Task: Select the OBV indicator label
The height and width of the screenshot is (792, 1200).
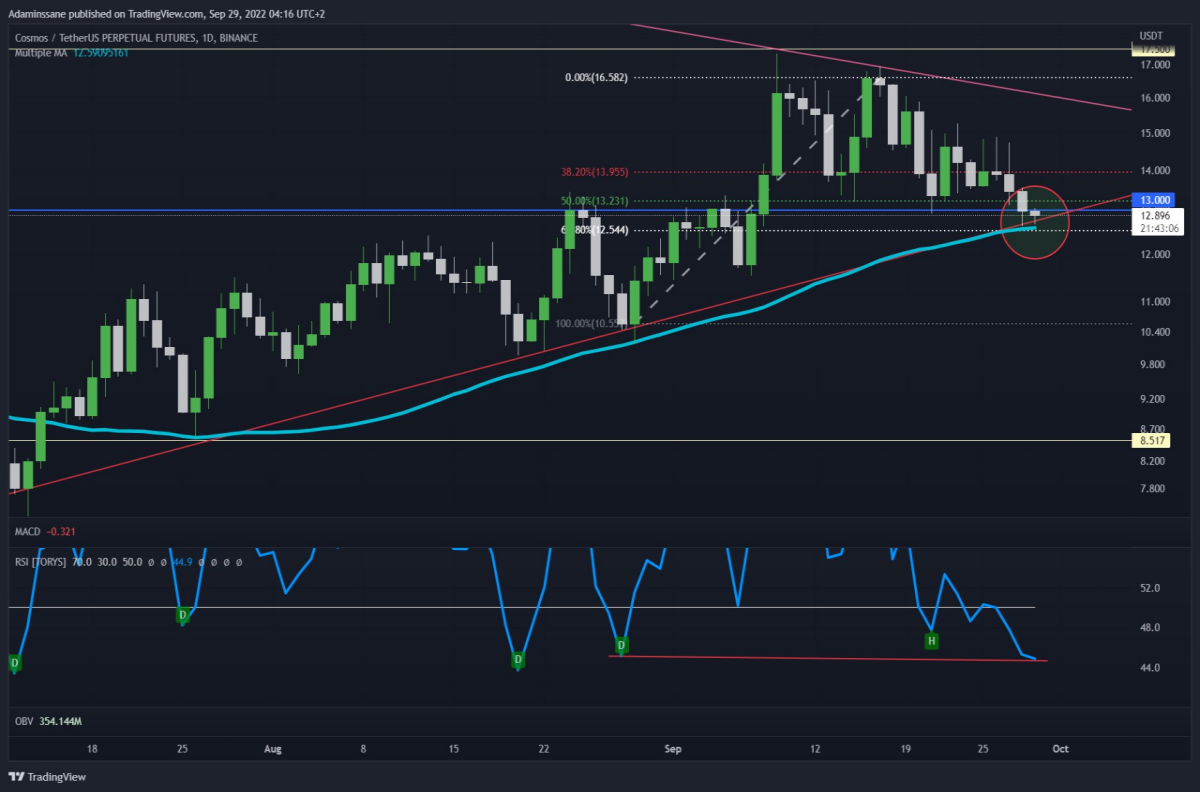Action: coord(23,721)
